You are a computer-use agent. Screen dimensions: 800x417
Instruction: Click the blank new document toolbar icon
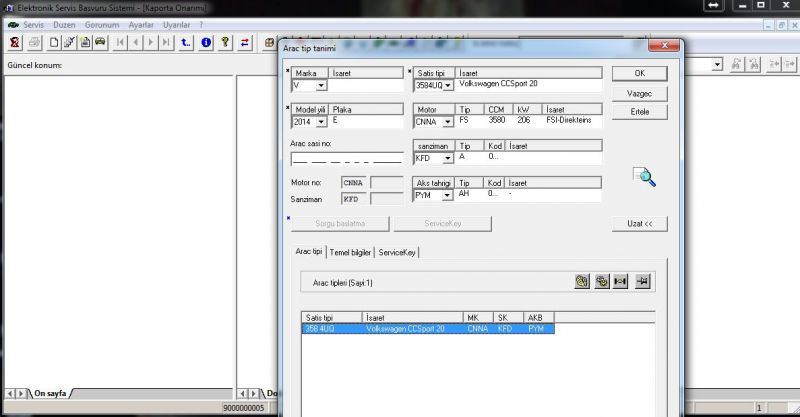point(54,42)
